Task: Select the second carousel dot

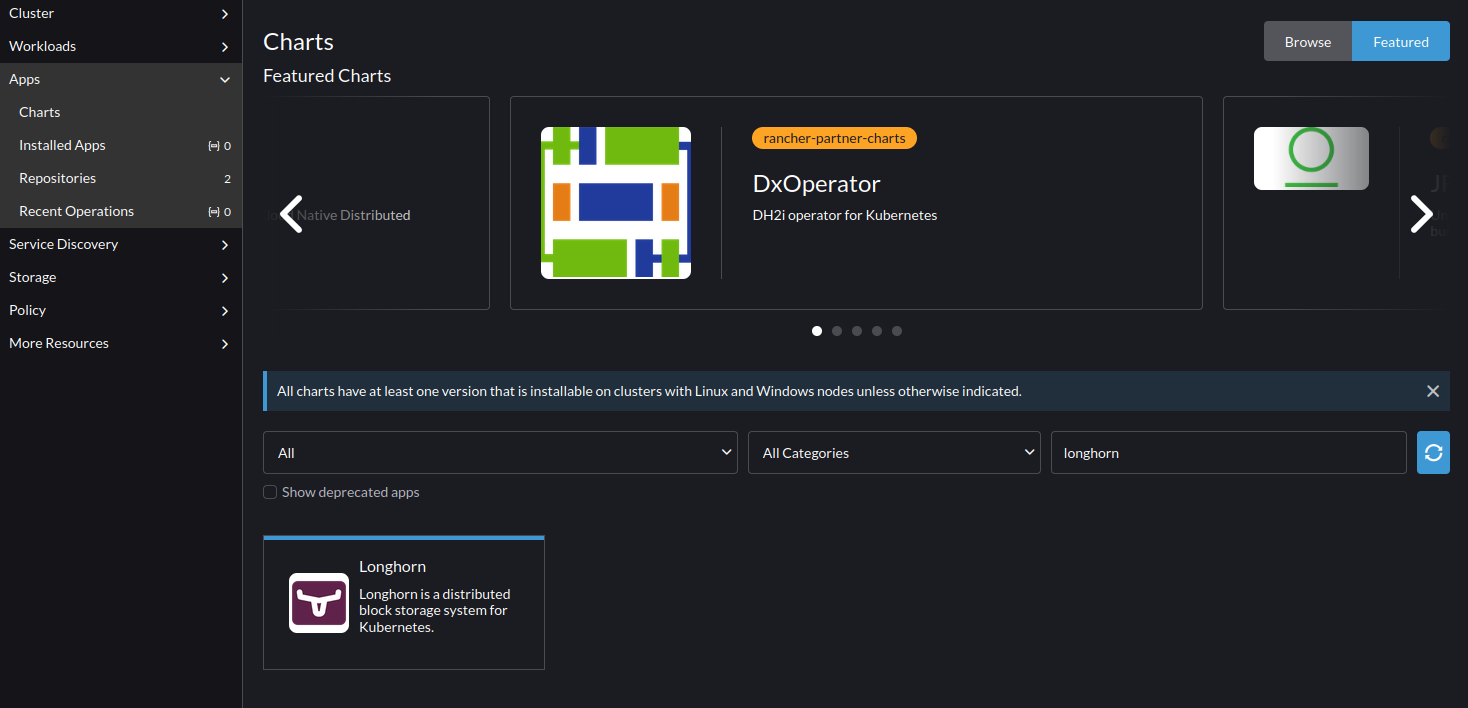Action: click(x=837, y=331)
